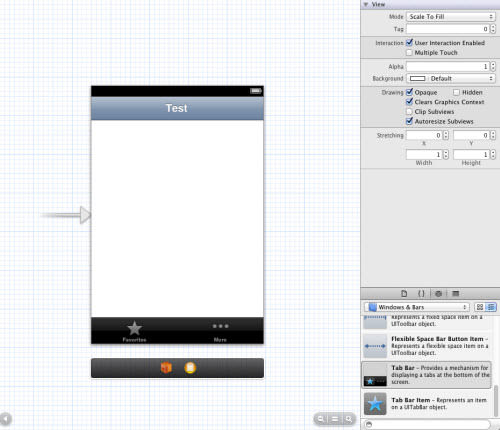Toggle Clears Graphics Context checkbox

pyautogui.click(x=409, y=102)
